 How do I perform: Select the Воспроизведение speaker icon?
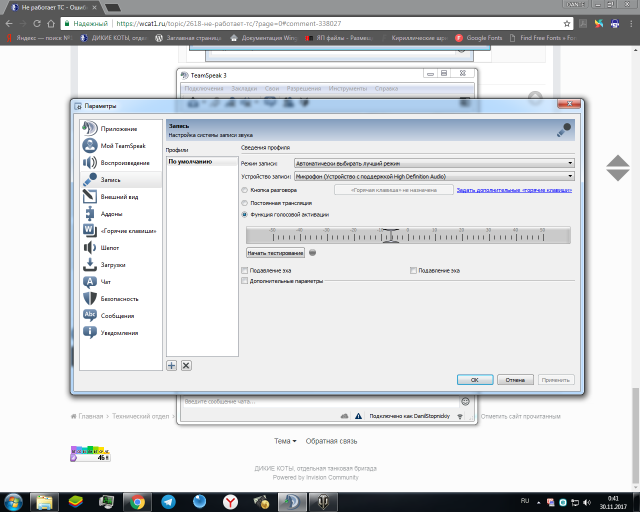pos(90,162)
